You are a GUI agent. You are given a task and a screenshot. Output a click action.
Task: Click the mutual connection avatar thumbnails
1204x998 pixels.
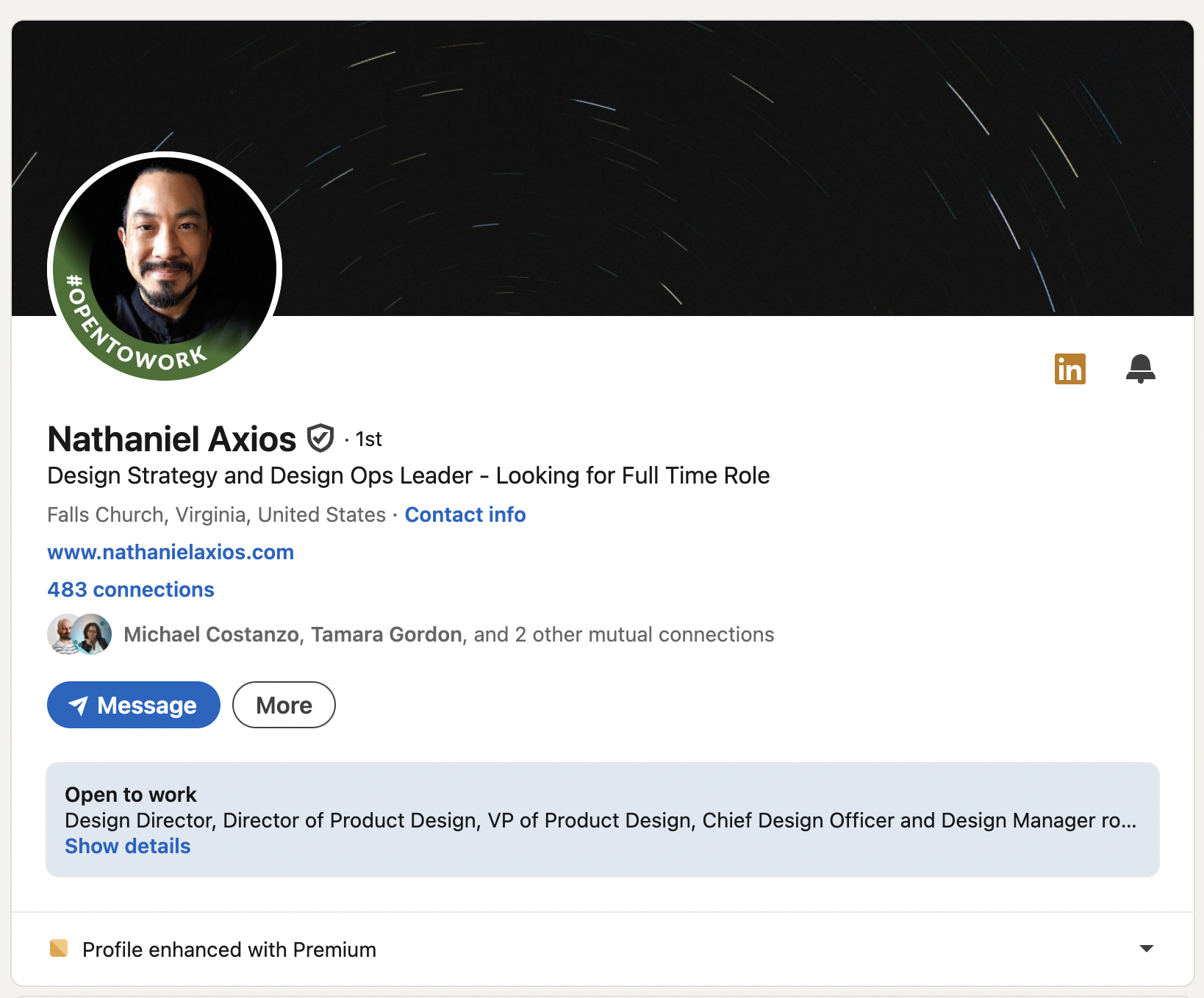(79, 633)
